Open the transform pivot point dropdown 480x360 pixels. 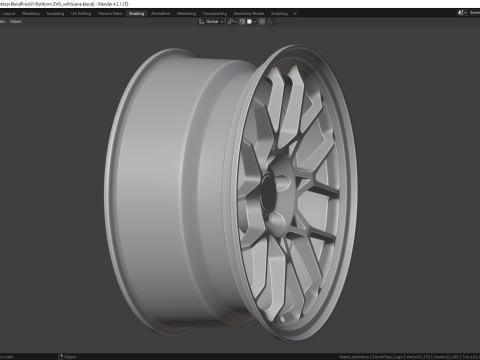point(232,22)
